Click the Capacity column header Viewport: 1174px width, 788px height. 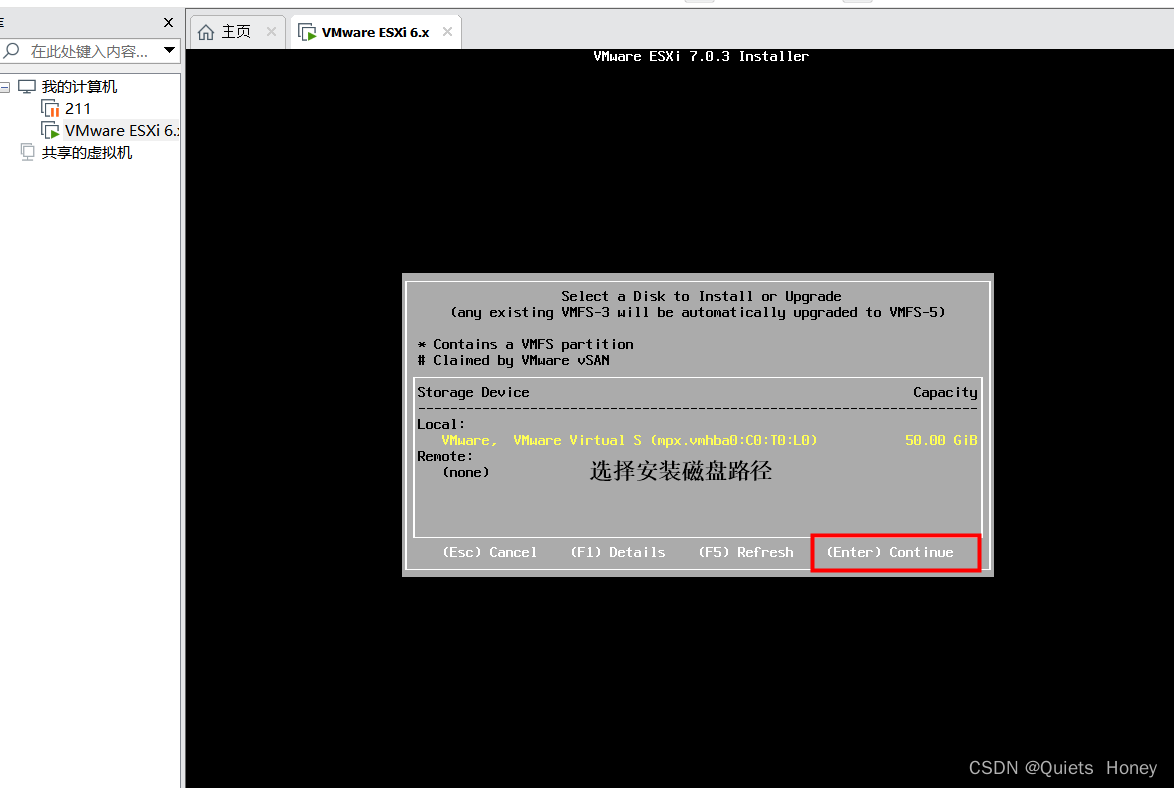(x=945, y=393)
